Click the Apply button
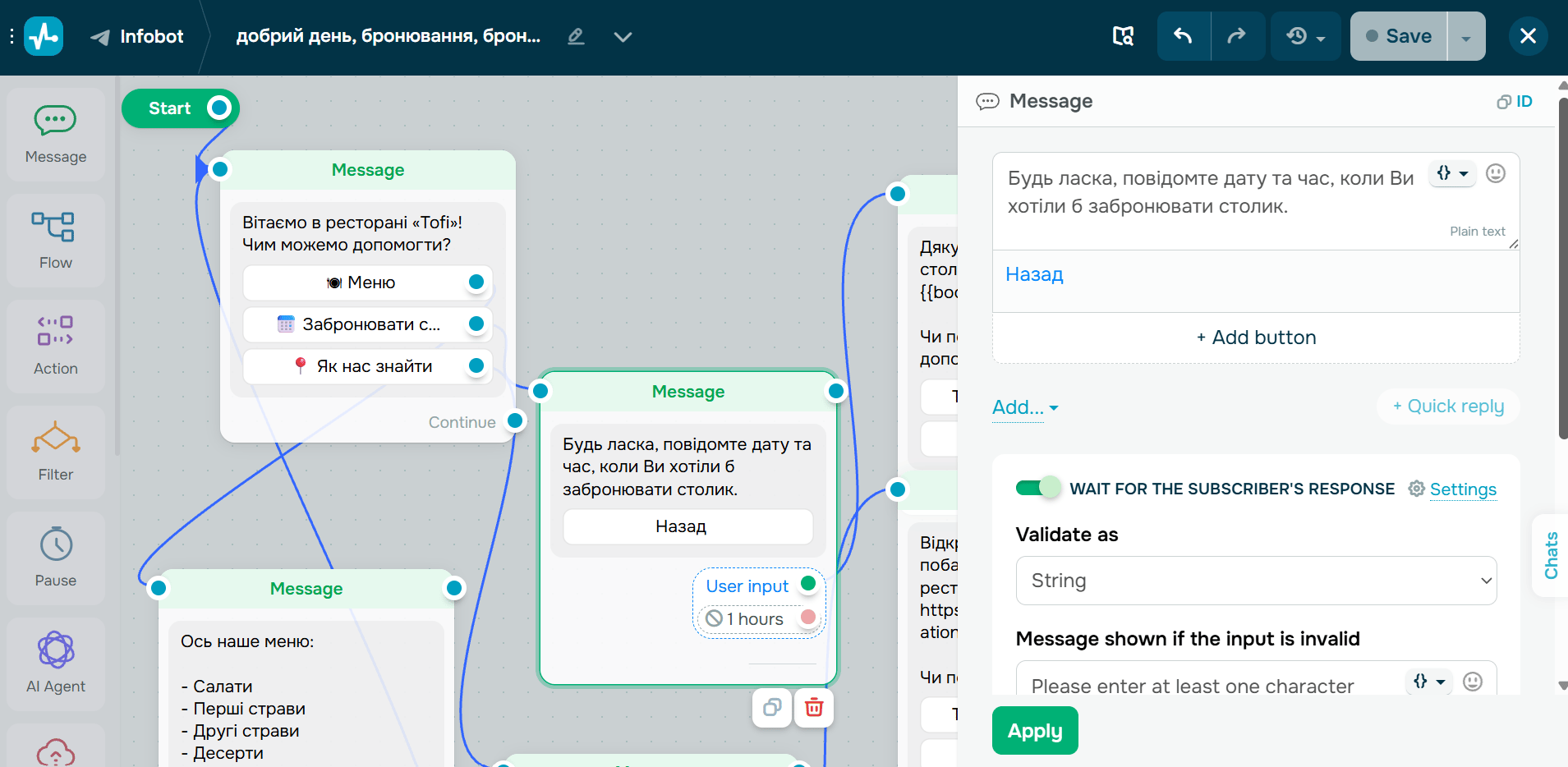The height and width of the screenshot is (767, 1568). [x=1035, y=730]
